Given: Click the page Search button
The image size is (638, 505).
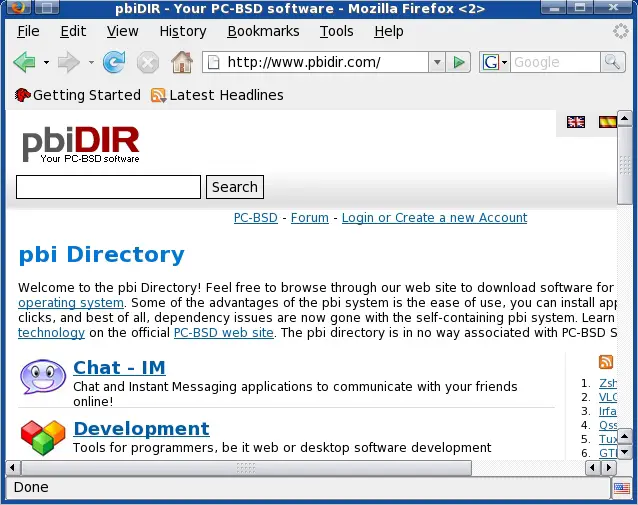Looking at the screenshot, I should (x=235, y=187).
